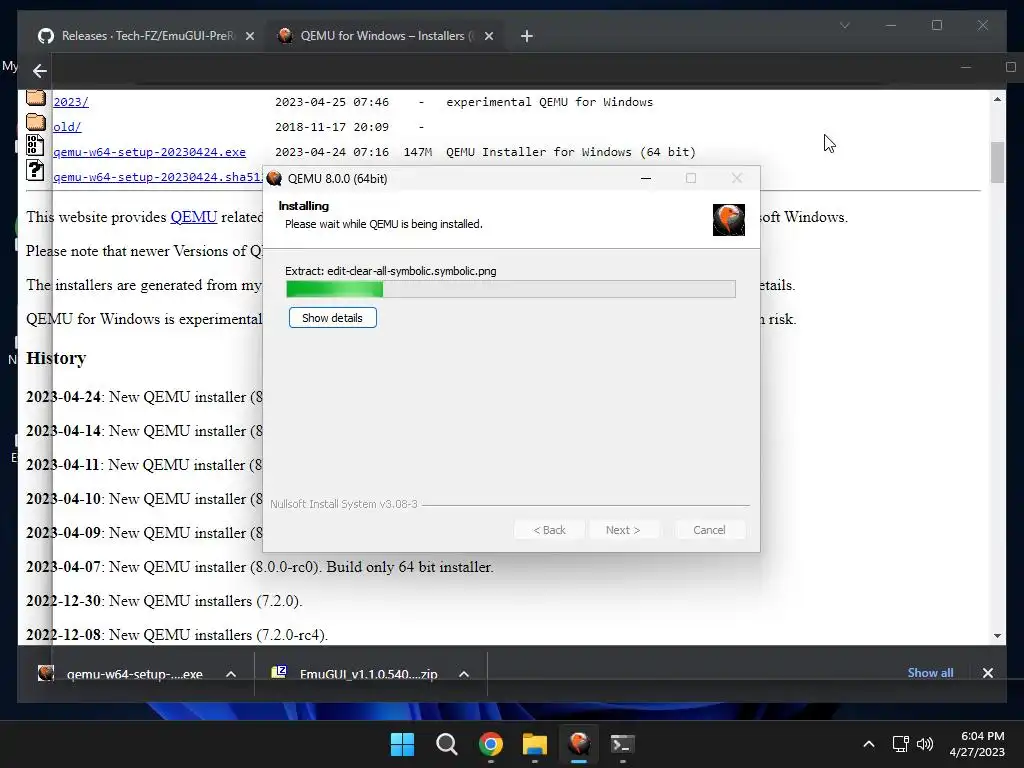This screenshot has height=768, width=1024.
Task: Expand options for EmuGUI zip download
Action: point(464,674)
